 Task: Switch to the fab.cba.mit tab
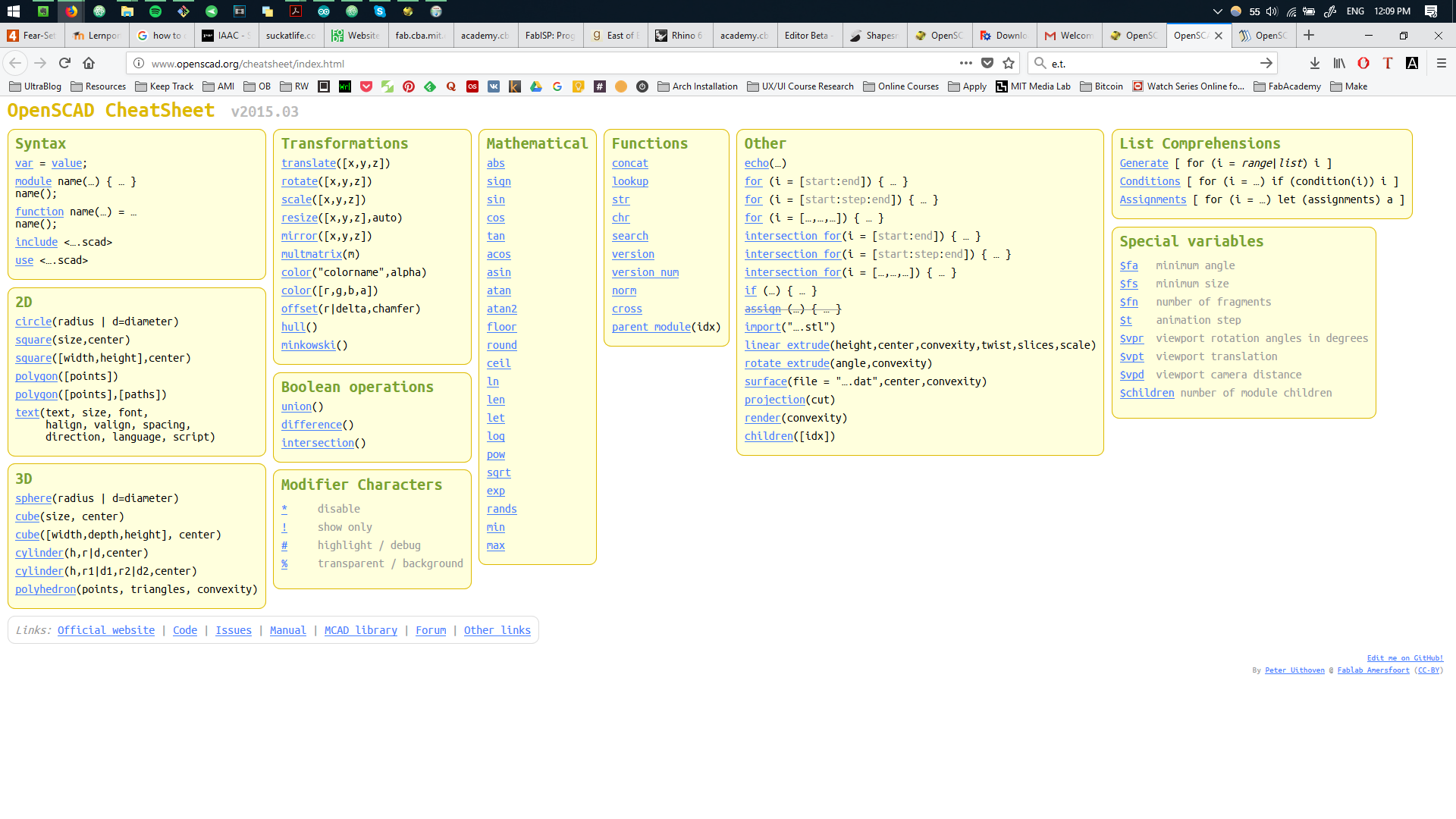(x=420, y=36)
